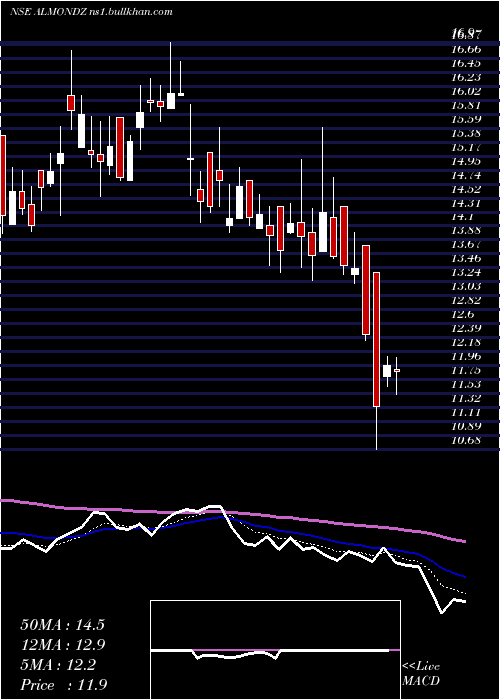This screenshot has width=500, height=700.
Task: Click the 14.95 price label
Action: (466, 161)
